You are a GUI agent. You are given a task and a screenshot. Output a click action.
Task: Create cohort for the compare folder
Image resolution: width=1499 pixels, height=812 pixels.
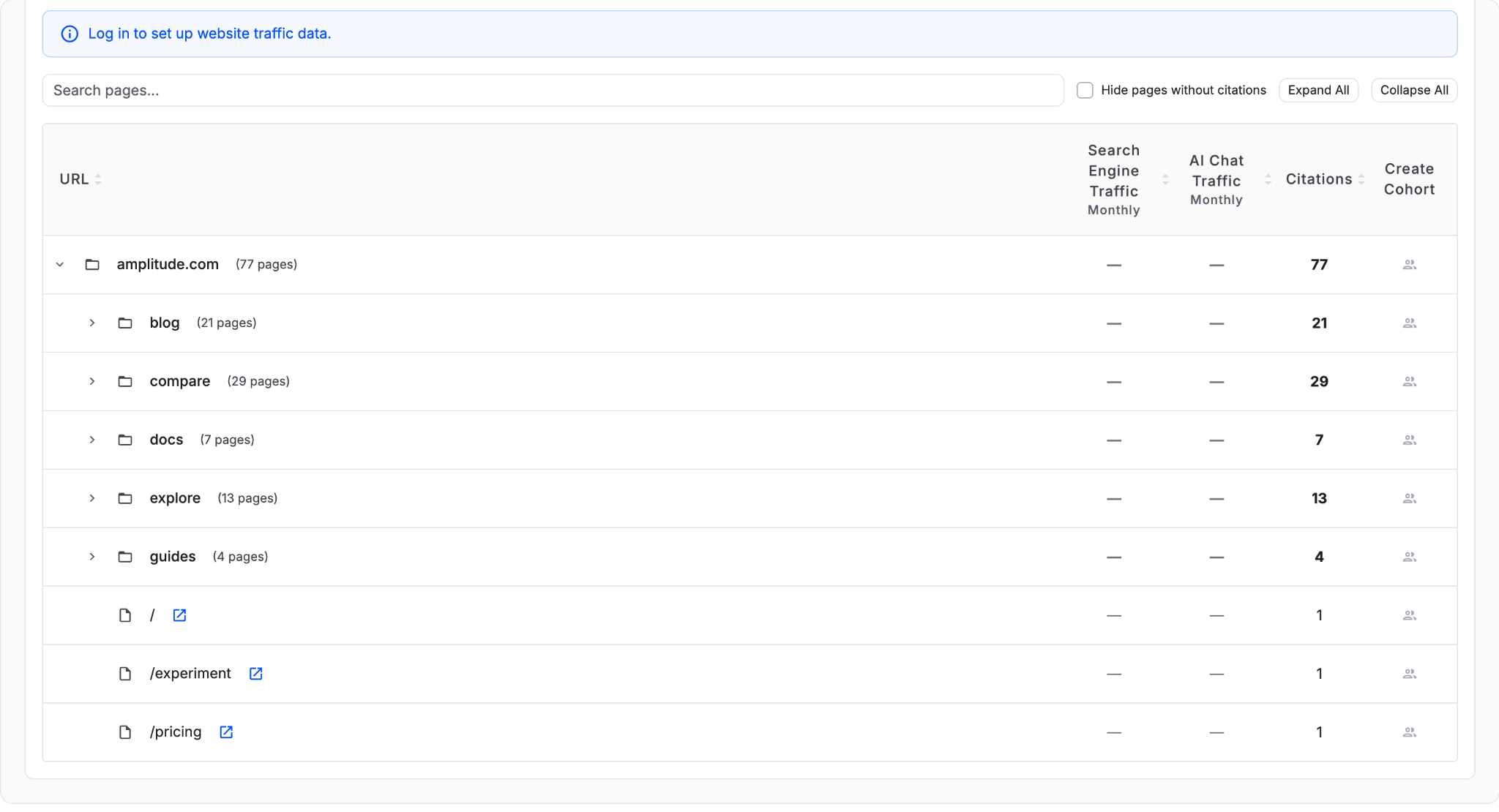click(x=1409, y=382)
